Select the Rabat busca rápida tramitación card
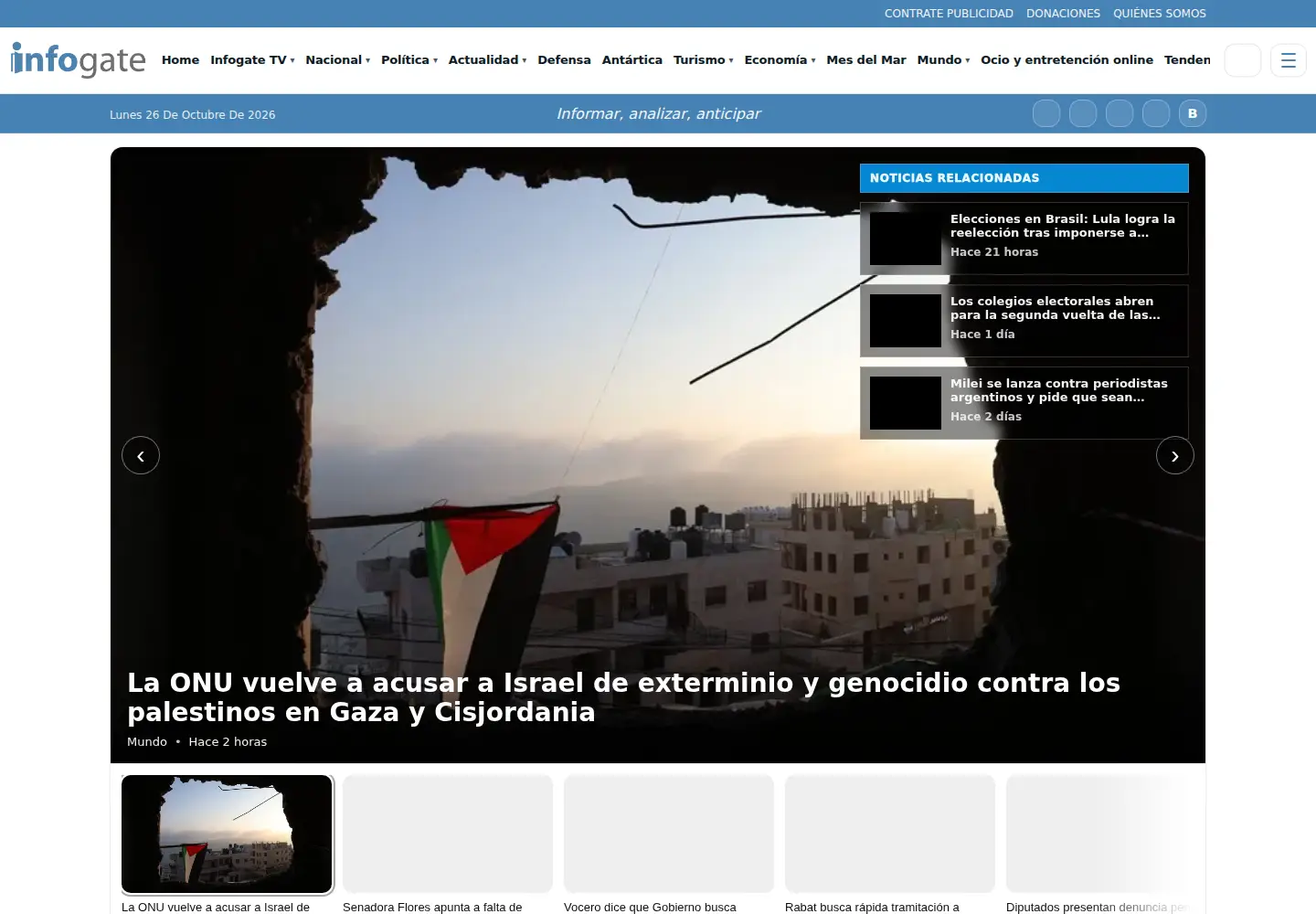This screenshot has width=1316, height=914. pyautogui.click(x=890, y=845)
